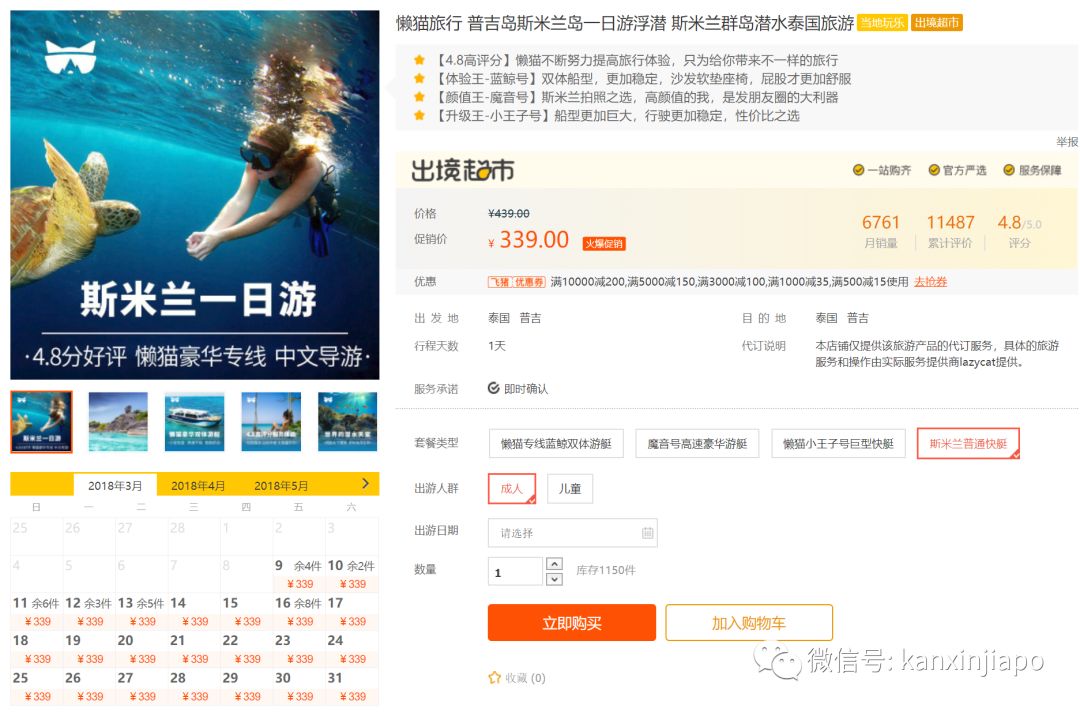
Task: Advance calendar months with right chevron
Action: pyautogui.click(x=366, y=484)
